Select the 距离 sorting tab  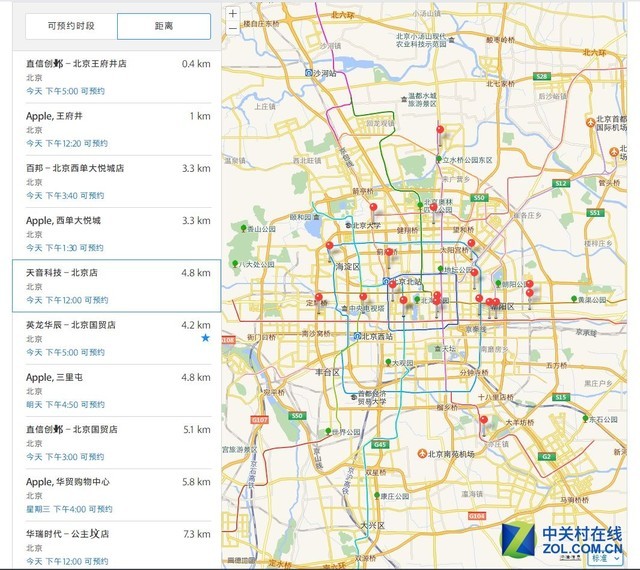coord(164,26)
